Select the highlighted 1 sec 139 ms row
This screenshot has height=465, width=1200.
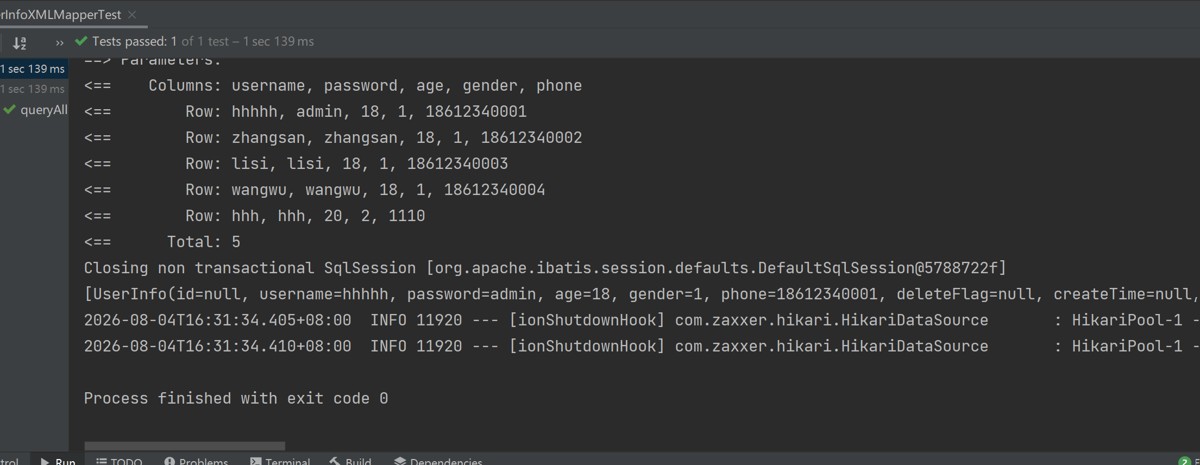[x=33, y=69]
